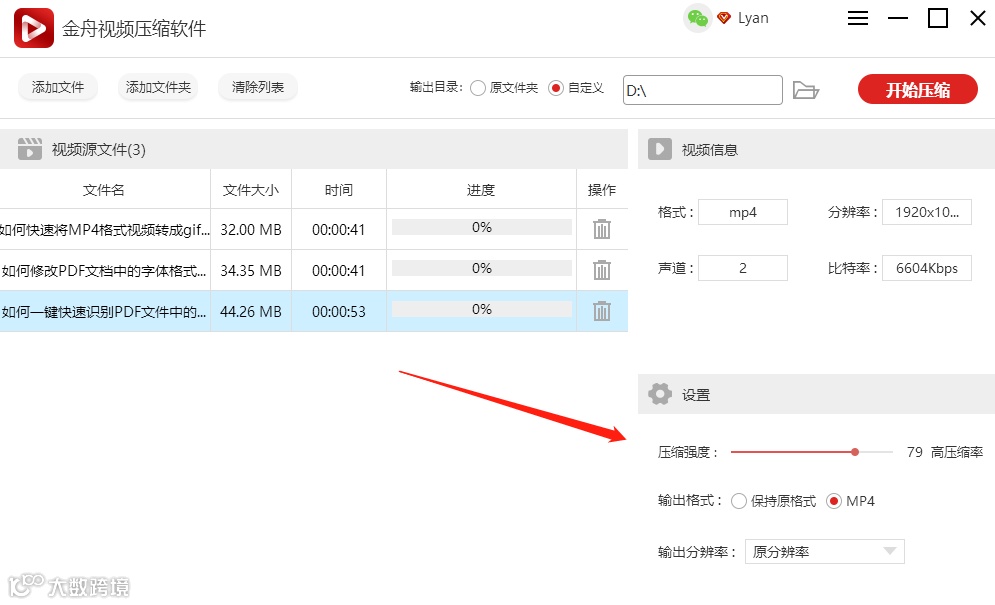This screenshot has height=605, width=995.
Task: Click the 分辨率 1920x10... field
Action: click(926, 212)
